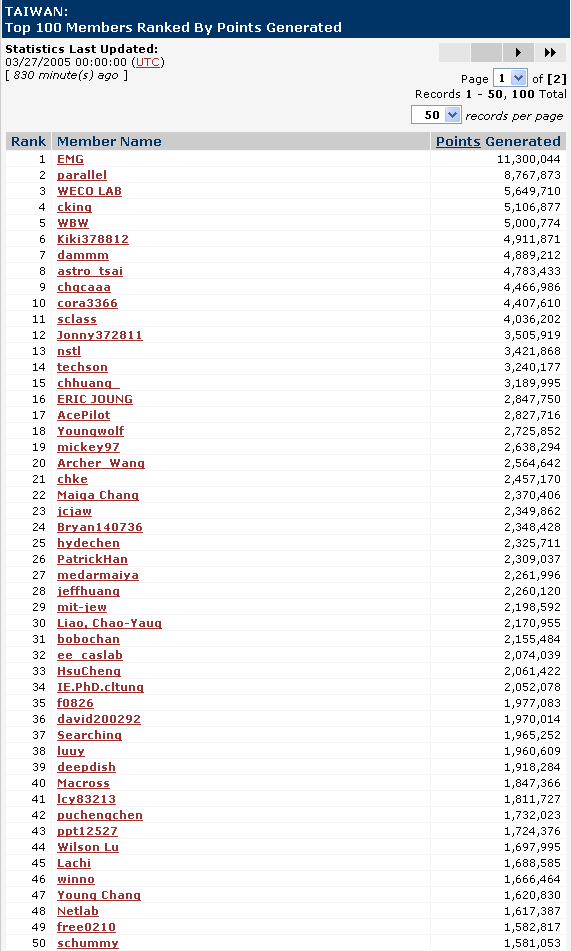Screen dimensions: 572x951
Task: Select member puchengchen
Action: coord(99,815)
